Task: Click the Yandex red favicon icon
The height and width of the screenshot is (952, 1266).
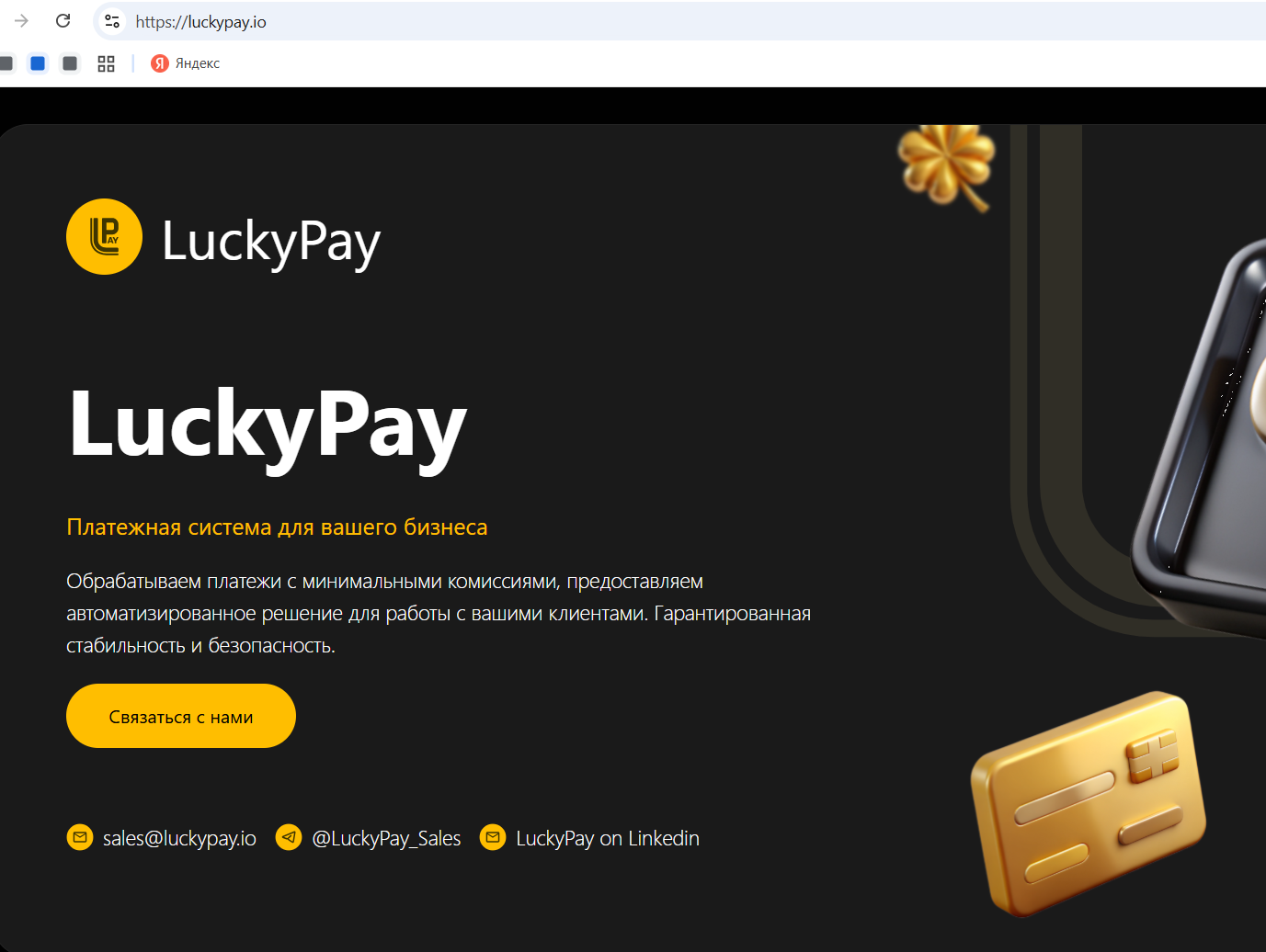Action: [x=159, y=63]
